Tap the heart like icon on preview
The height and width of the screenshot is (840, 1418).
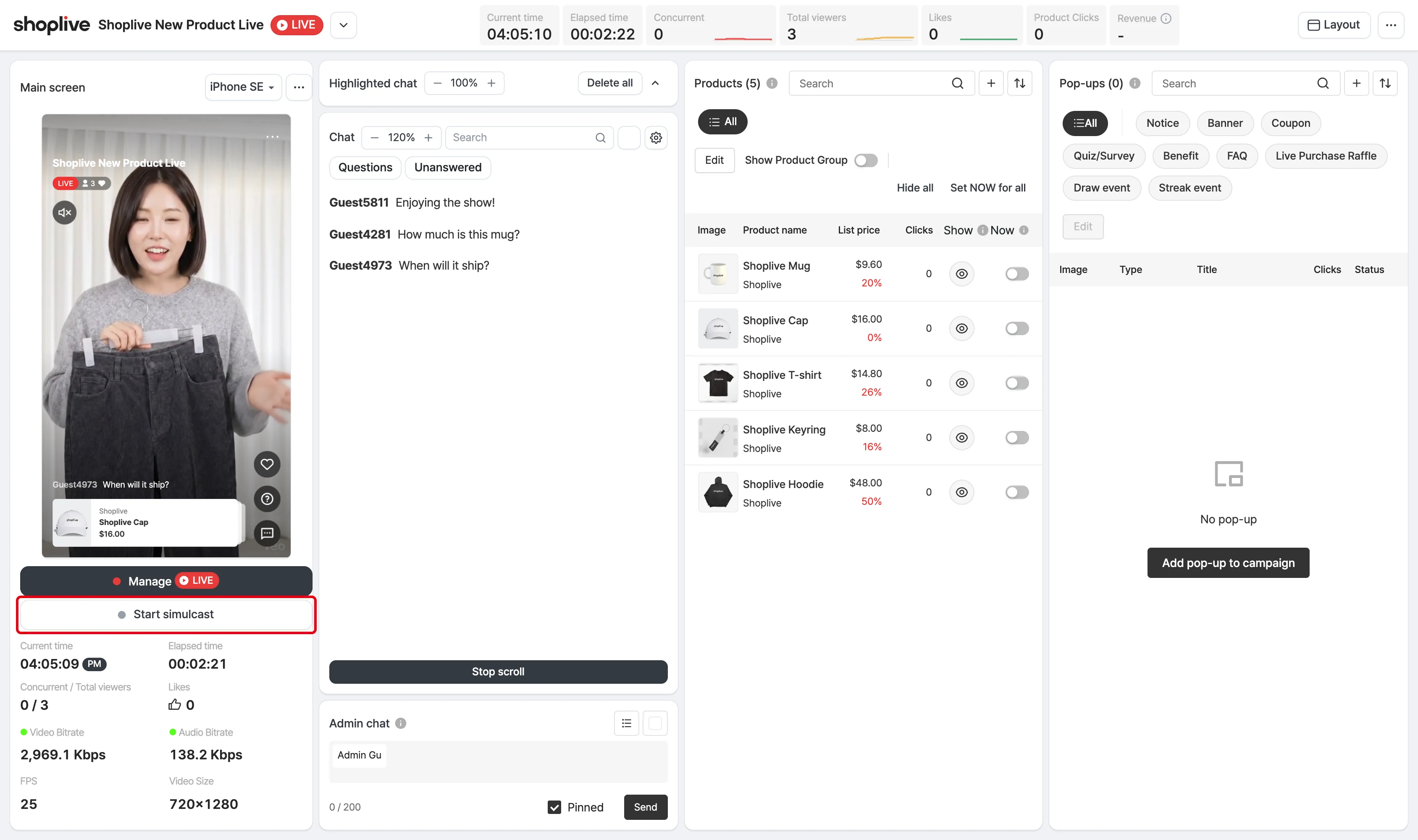pyautogui.click(x=267, y=464)
